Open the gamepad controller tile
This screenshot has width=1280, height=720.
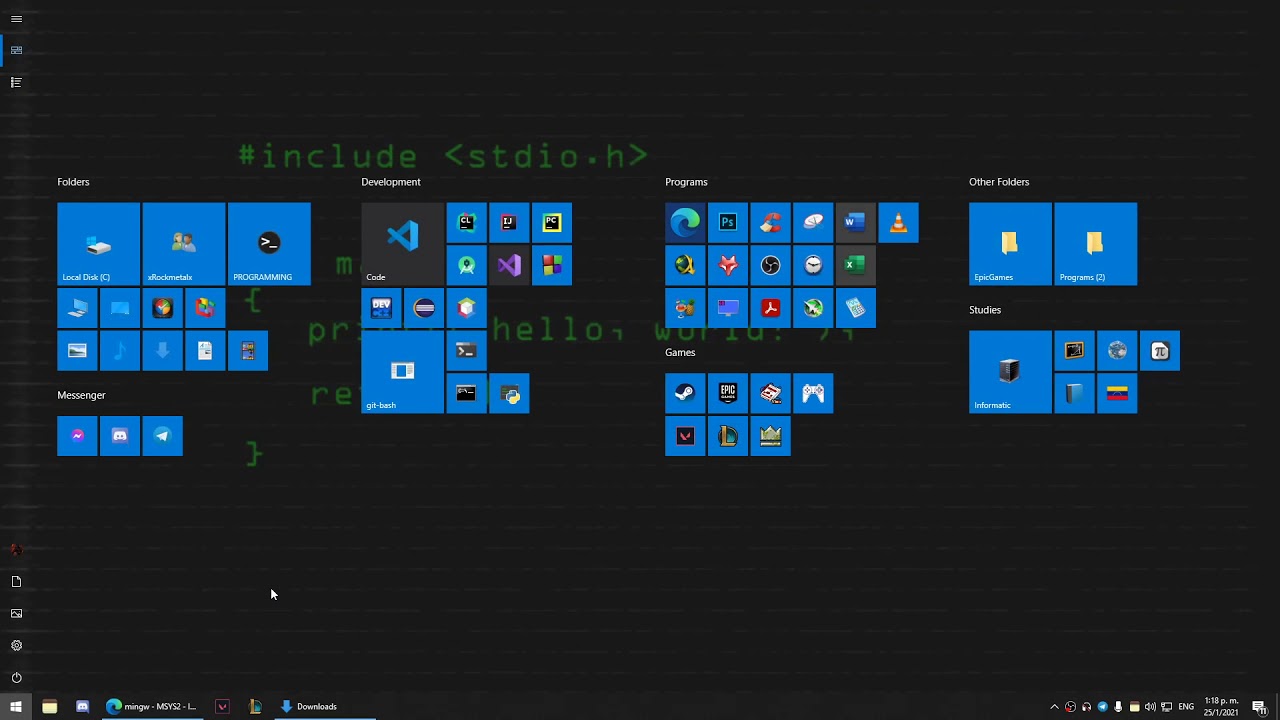point(813,393)
